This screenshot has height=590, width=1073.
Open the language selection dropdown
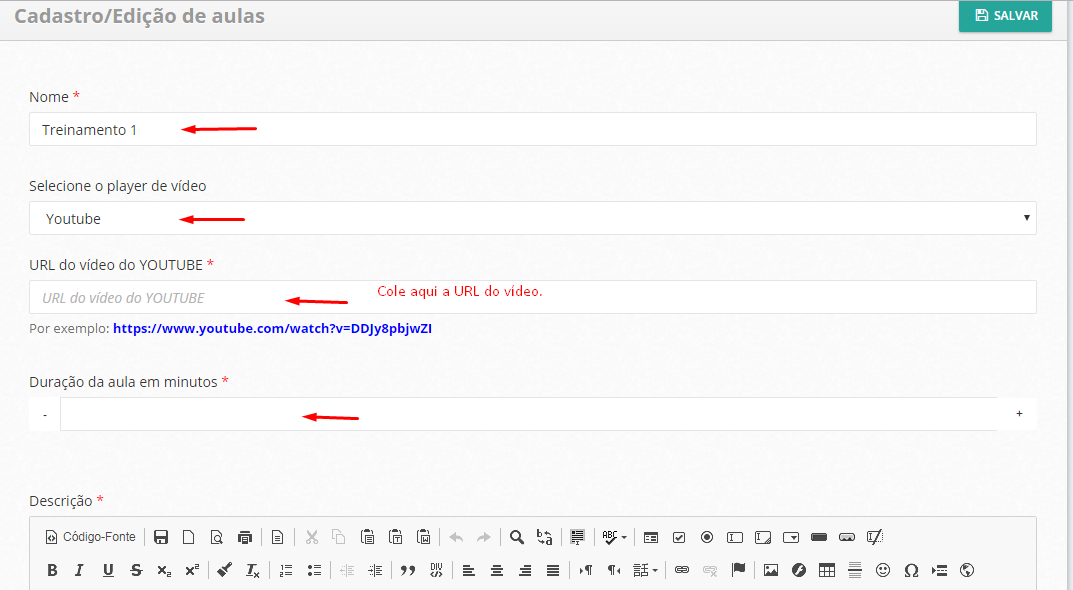(x=646, y=570)
